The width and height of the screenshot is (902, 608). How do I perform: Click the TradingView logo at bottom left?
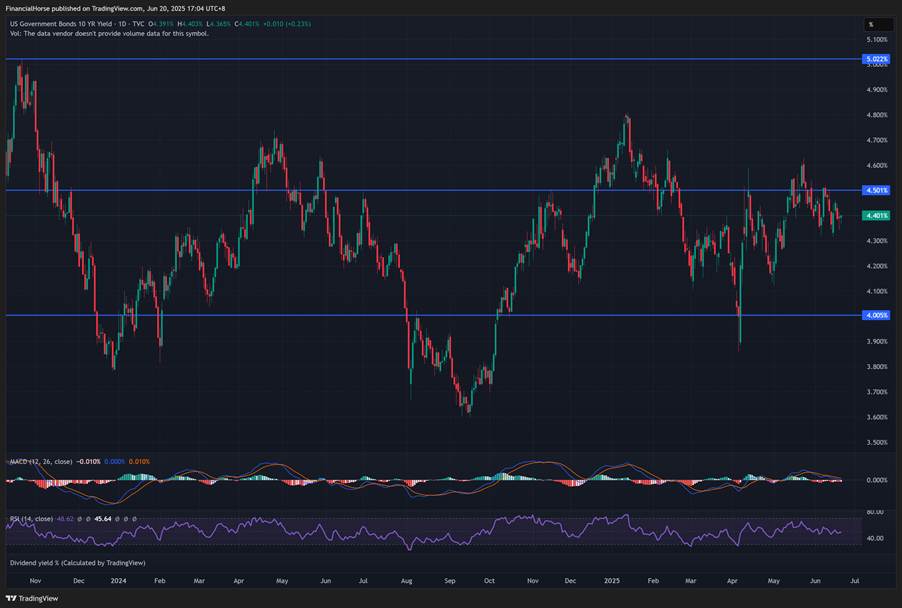pyautogui.click(x=32, y=598)
